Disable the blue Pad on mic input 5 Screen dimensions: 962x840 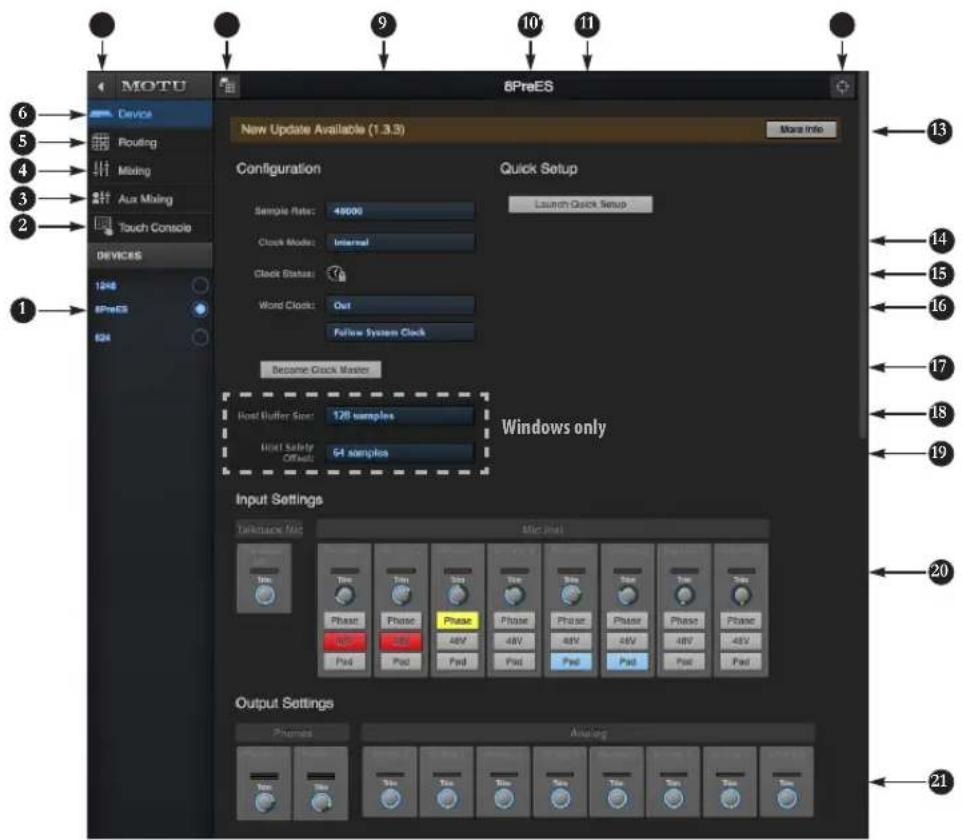(x=571, y=662)
